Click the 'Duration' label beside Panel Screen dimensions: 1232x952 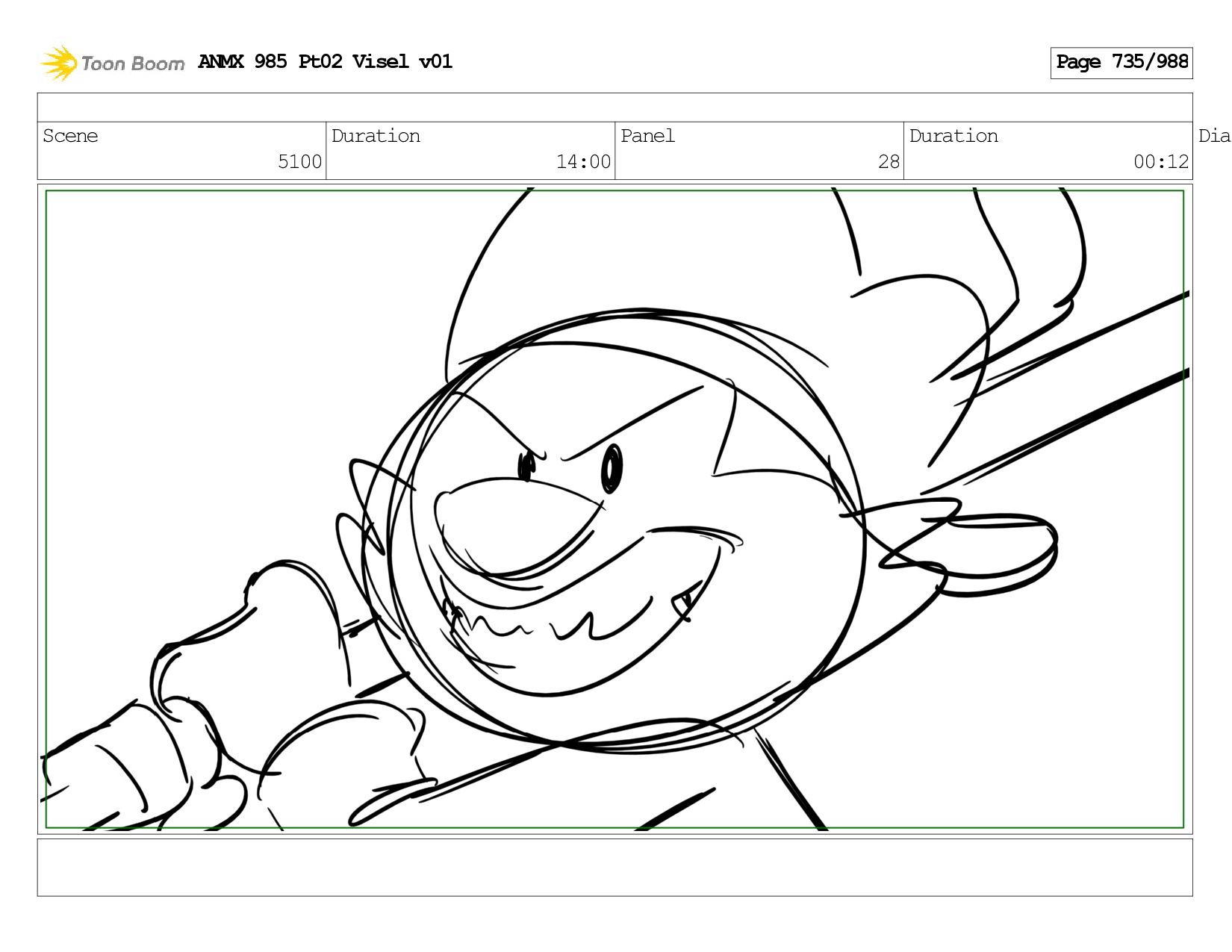pyautogui.click(x=953, y=136)
